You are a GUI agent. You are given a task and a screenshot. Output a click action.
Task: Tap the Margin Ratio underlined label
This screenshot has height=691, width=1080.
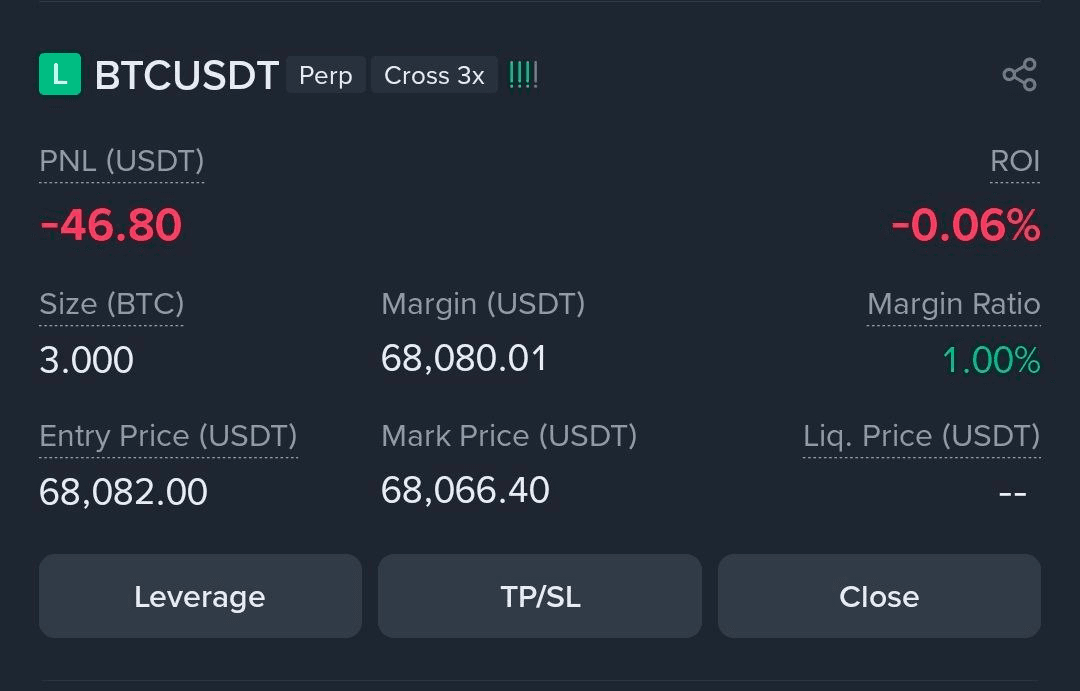click(953, 304)
